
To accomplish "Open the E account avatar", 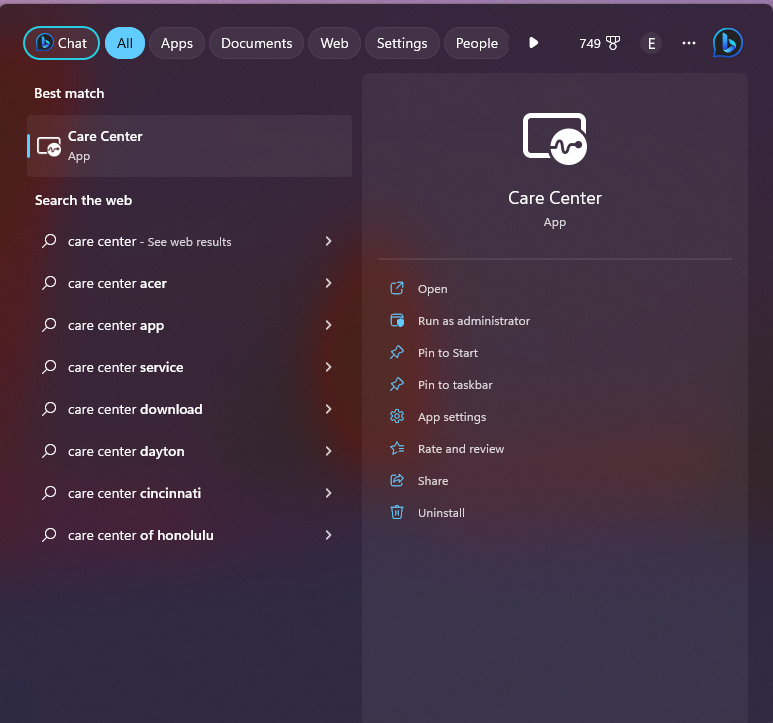I will (x=651, y=43).
